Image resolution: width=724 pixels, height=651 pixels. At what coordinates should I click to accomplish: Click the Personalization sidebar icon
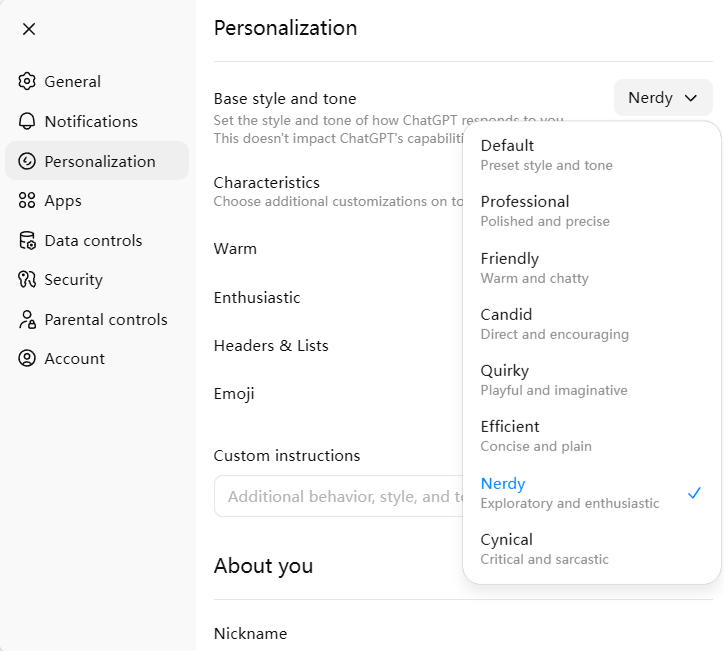(27, 161)
